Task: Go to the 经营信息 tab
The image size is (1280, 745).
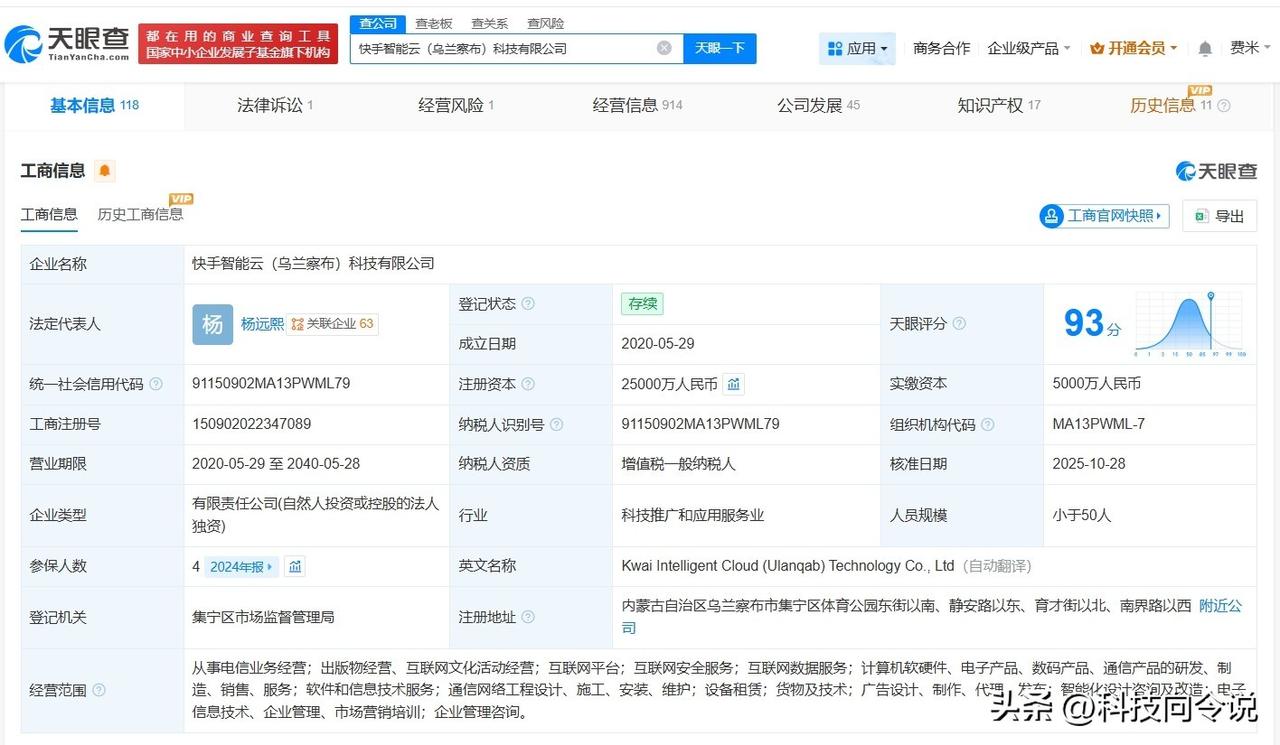Action: coord(637,106)
